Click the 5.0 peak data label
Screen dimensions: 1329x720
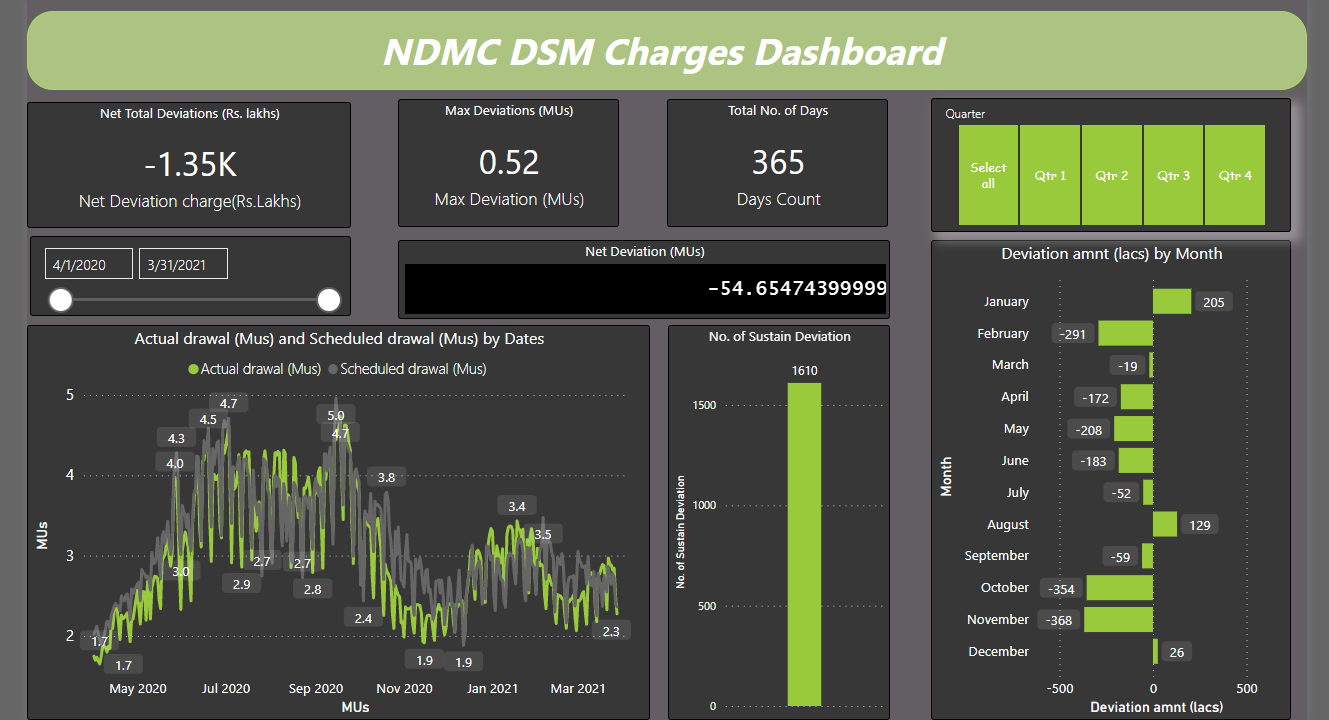click(x=336, y=415)
